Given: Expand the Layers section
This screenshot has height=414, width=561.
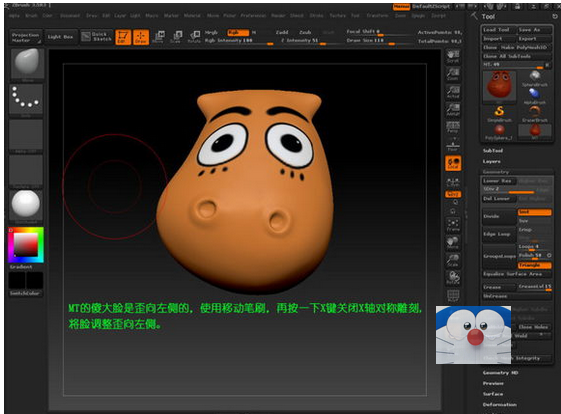Looking at the screenshot, I should click(492, 161).
